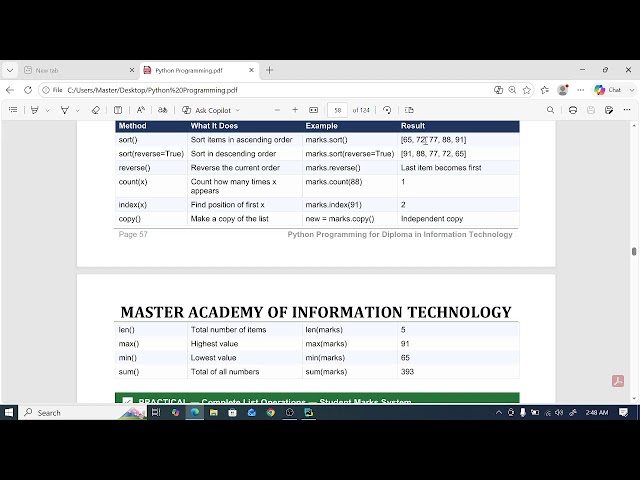Click the Save icon in PDF toolbar
The height and width of the screenshot is (480, 640).
click(x=591, y=110)
